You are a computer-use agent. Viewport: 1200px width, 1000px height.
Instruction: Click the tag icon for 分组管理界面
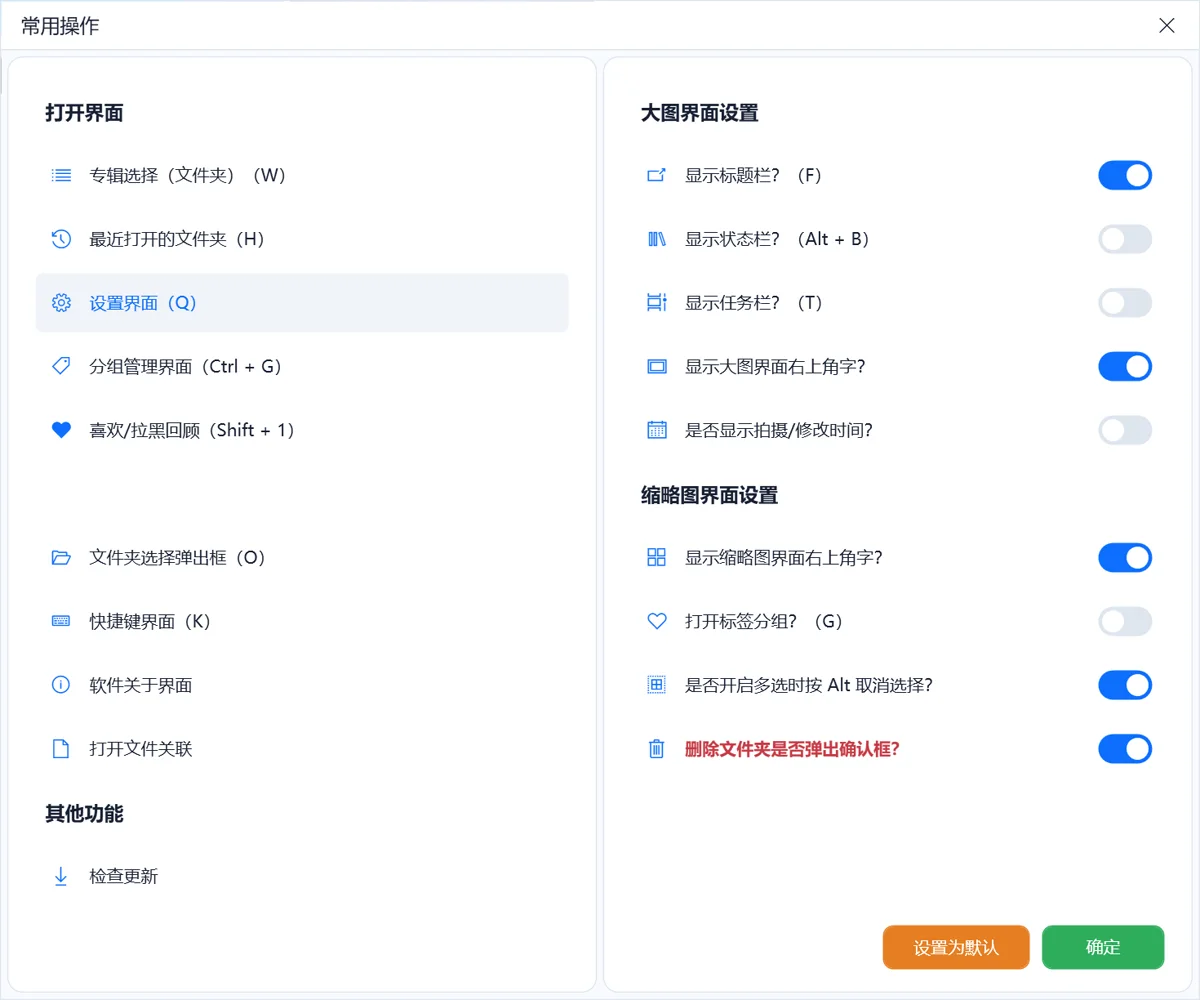[61, 366]
